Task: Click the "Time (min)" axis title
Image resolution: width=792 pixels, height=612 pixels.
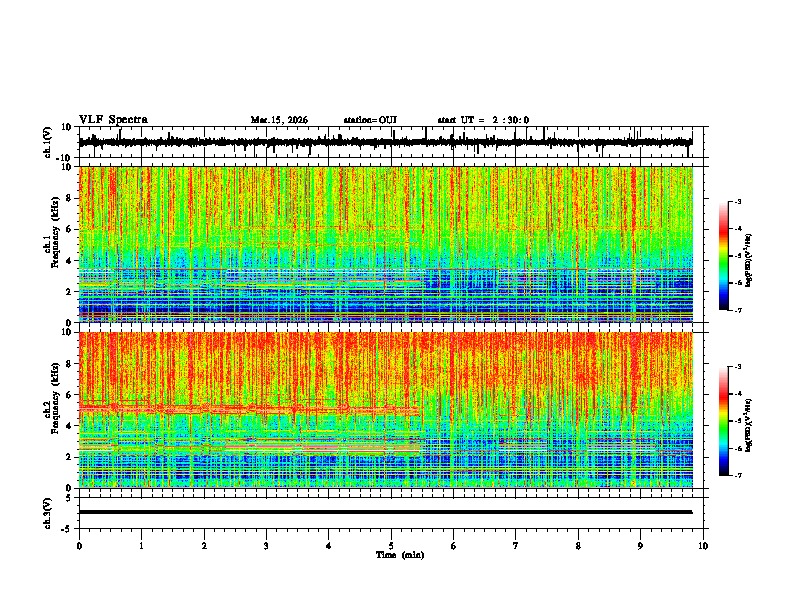Action: coord(400,555)
